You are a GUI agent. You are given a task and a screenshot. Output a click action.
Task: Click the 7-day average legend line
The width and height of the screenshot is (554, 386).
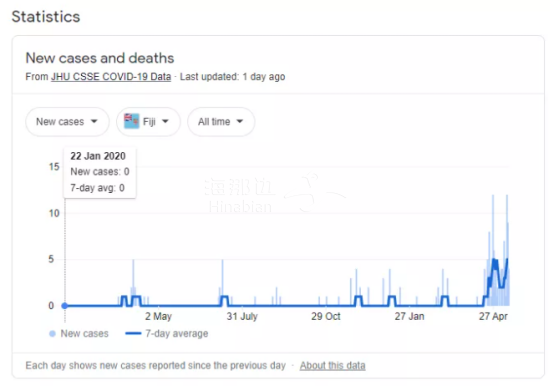(133, 333)
